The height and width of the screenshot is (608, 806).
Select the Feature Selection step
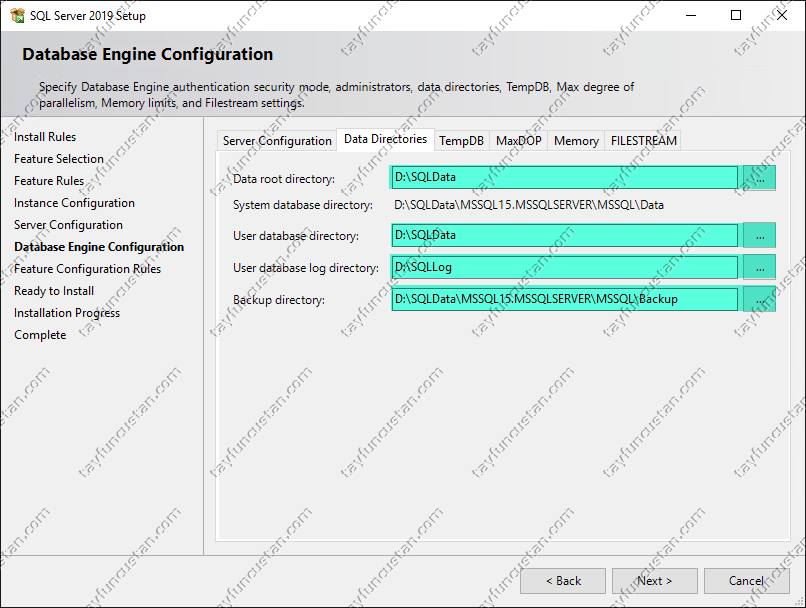pos(59,159)
